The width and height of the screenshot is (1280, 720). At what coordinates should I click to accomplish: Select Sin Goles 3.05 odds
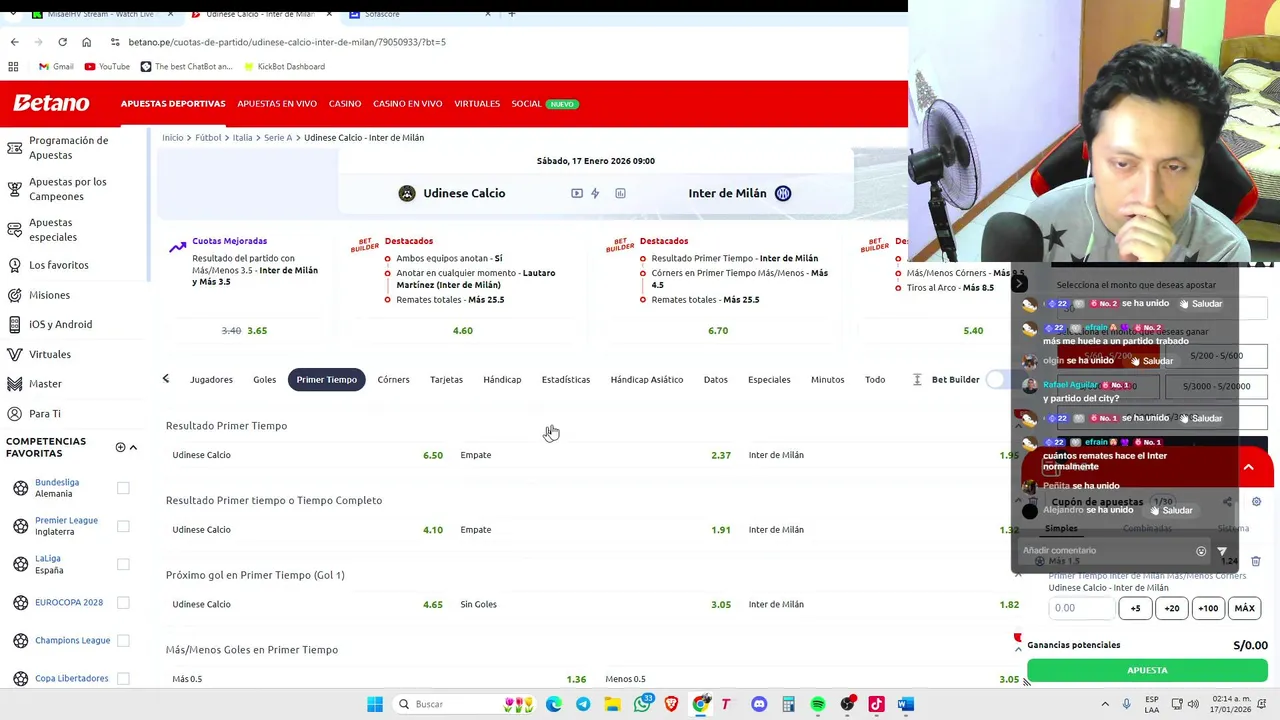click(x=595, y=604)
